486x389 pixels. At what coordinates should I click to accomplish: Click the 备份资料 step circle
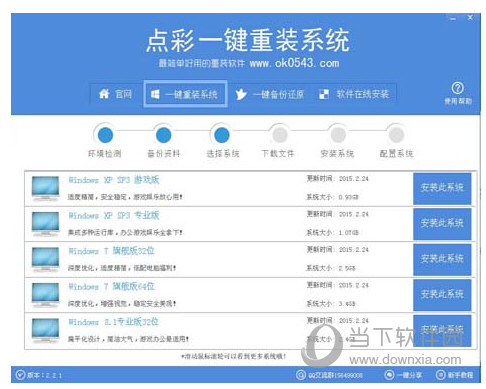(163, 135)
